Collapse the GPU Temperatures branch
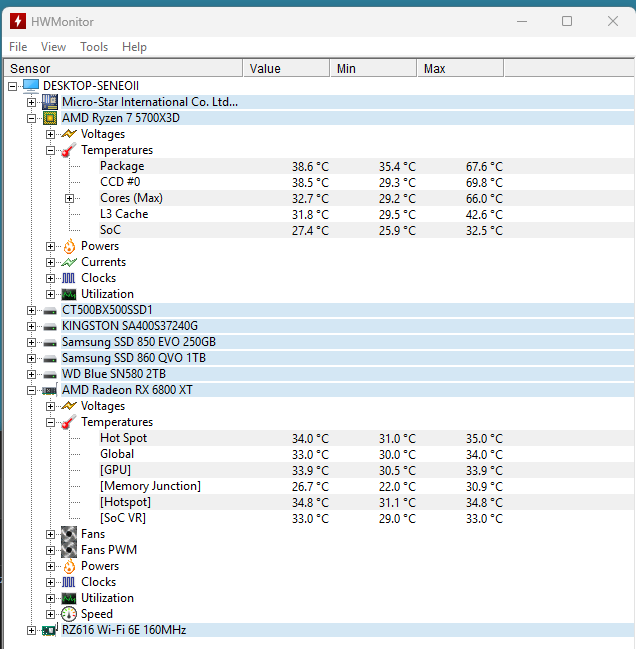 50,422
